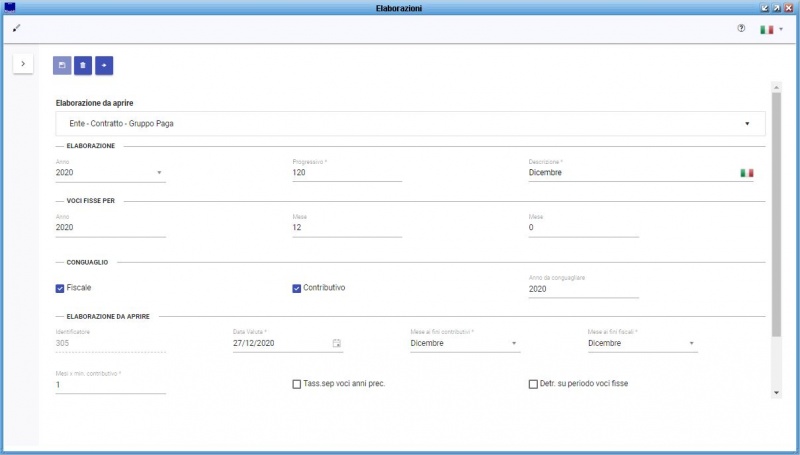Click the blue Add new button
The image size is (800, 455).
(x=104, y=65)
